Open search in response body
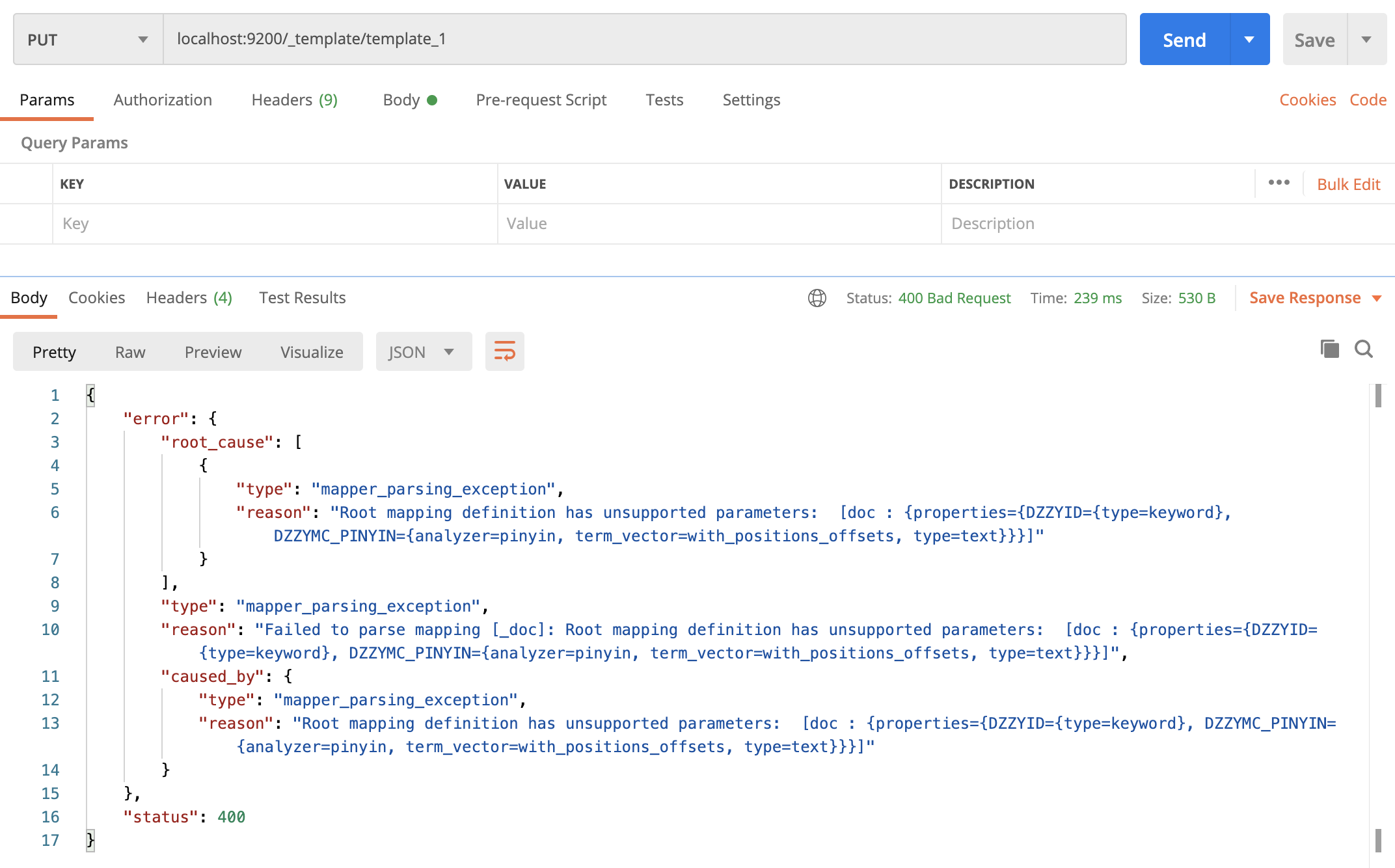This screenshot has height=868, width=1395. coord(1363,349)
